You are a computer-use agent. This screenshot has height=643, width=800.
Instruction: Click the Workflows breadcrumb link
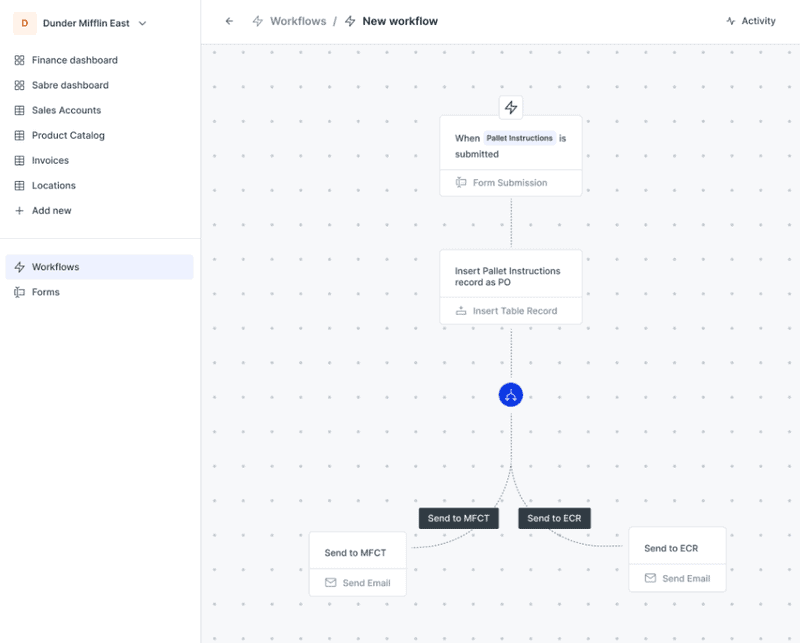(x=298, y=21)
